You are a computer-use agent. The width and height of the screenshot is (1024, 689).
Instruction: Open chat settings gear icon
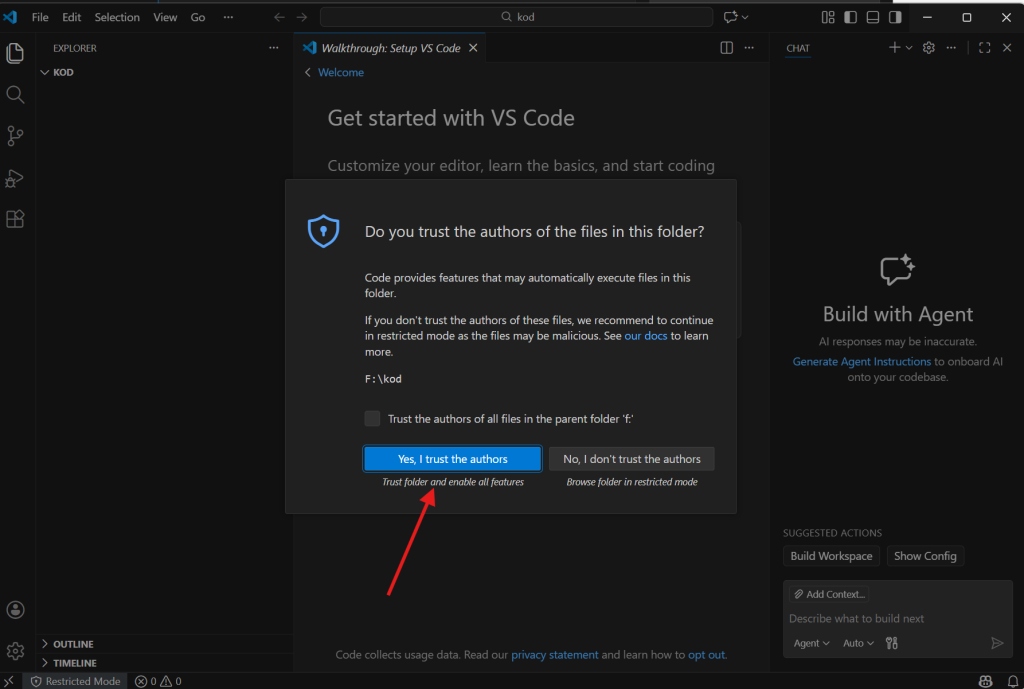pos(928,48)
